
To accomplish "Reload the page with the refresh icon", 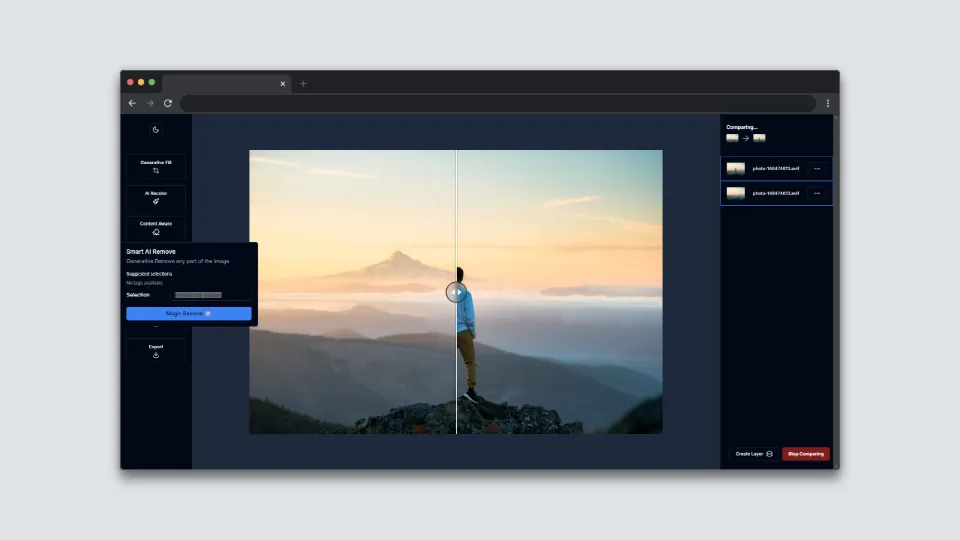I will click(x=168, y=103).
